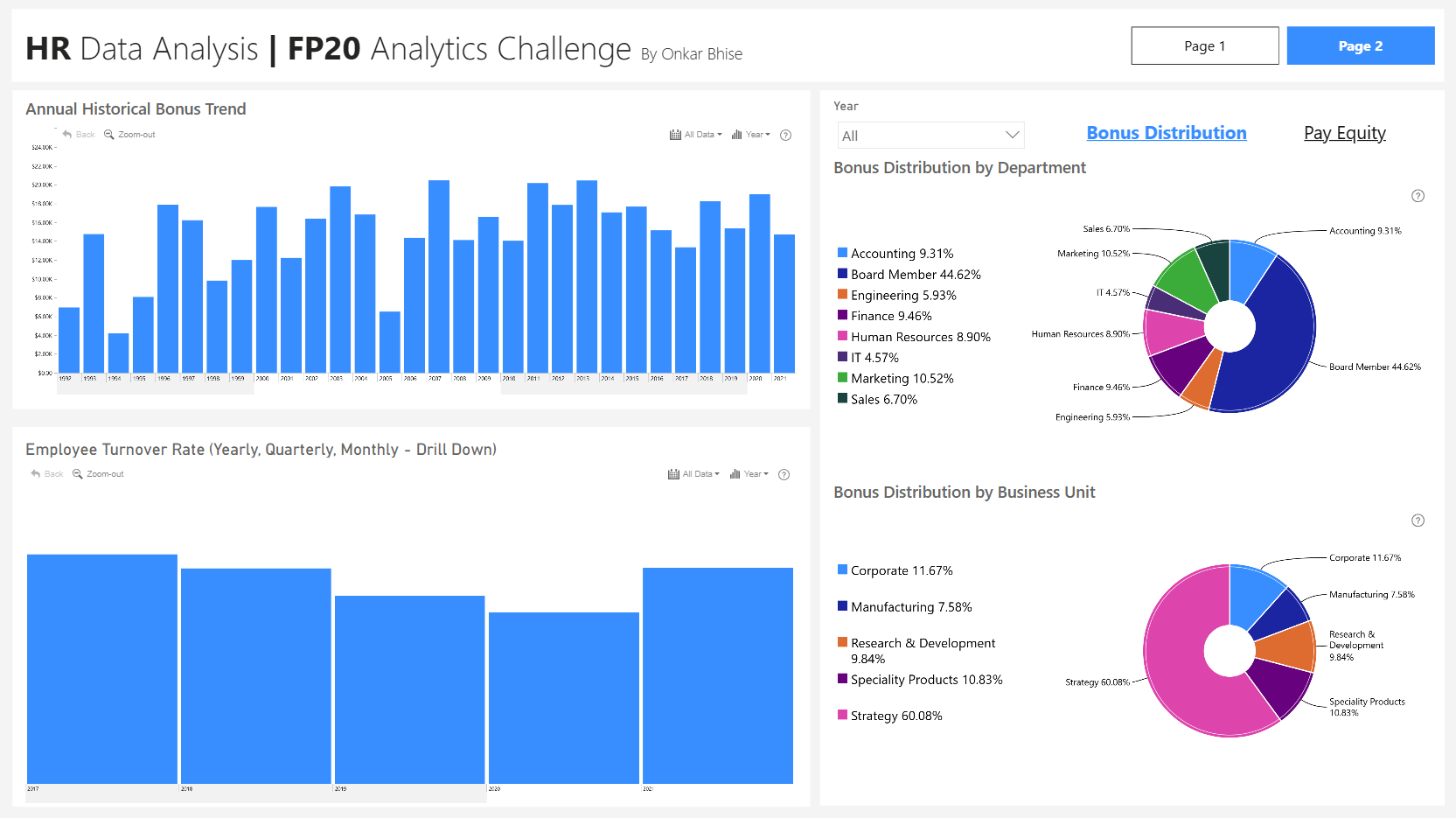
Task: Open help icon on Bonus Trend chart
Action: [785, 135]
